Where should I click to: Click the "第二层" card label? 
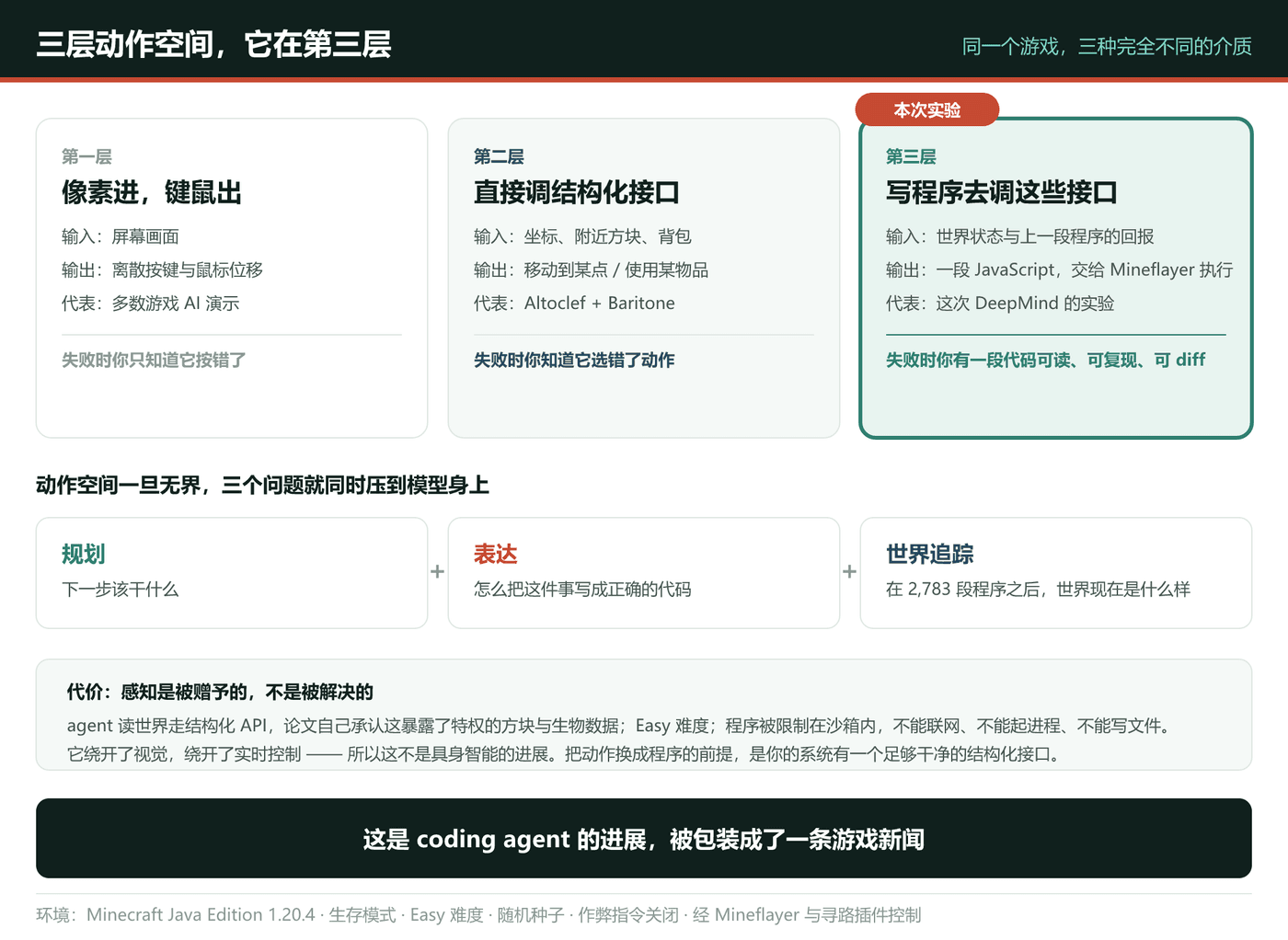coord(499,157)
